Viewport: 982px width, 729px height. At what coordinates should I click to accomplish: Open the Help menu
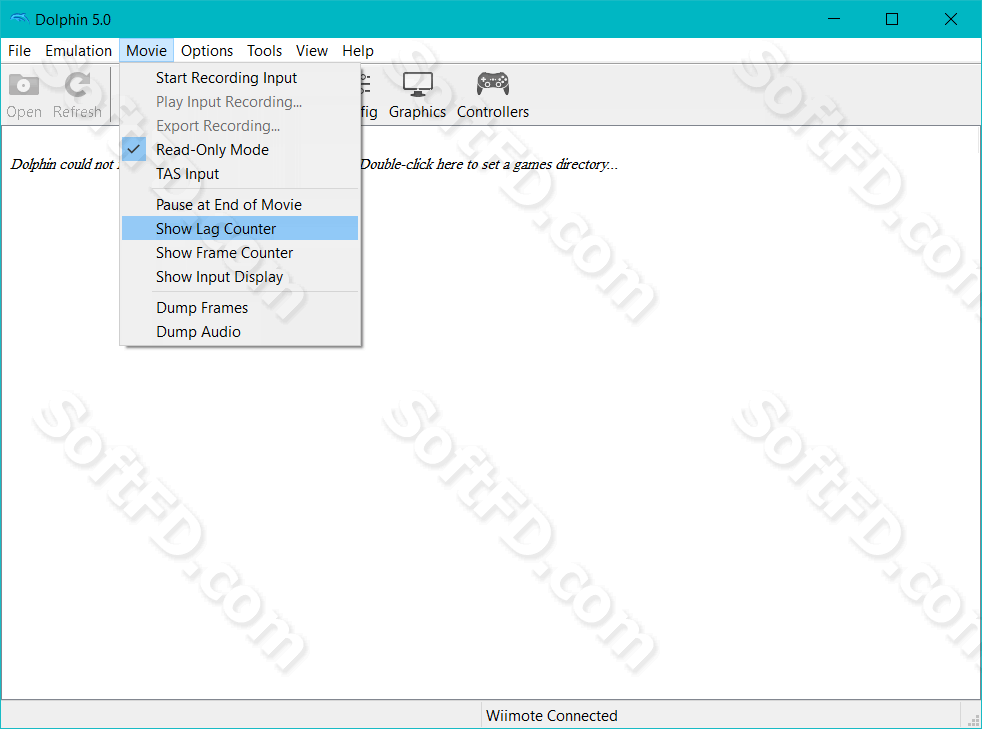pos(358,51)
